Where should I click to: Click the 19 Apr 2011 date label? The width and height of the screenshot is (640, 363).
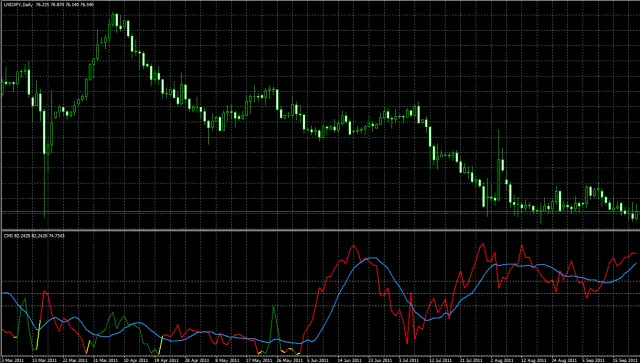[167, 360]
